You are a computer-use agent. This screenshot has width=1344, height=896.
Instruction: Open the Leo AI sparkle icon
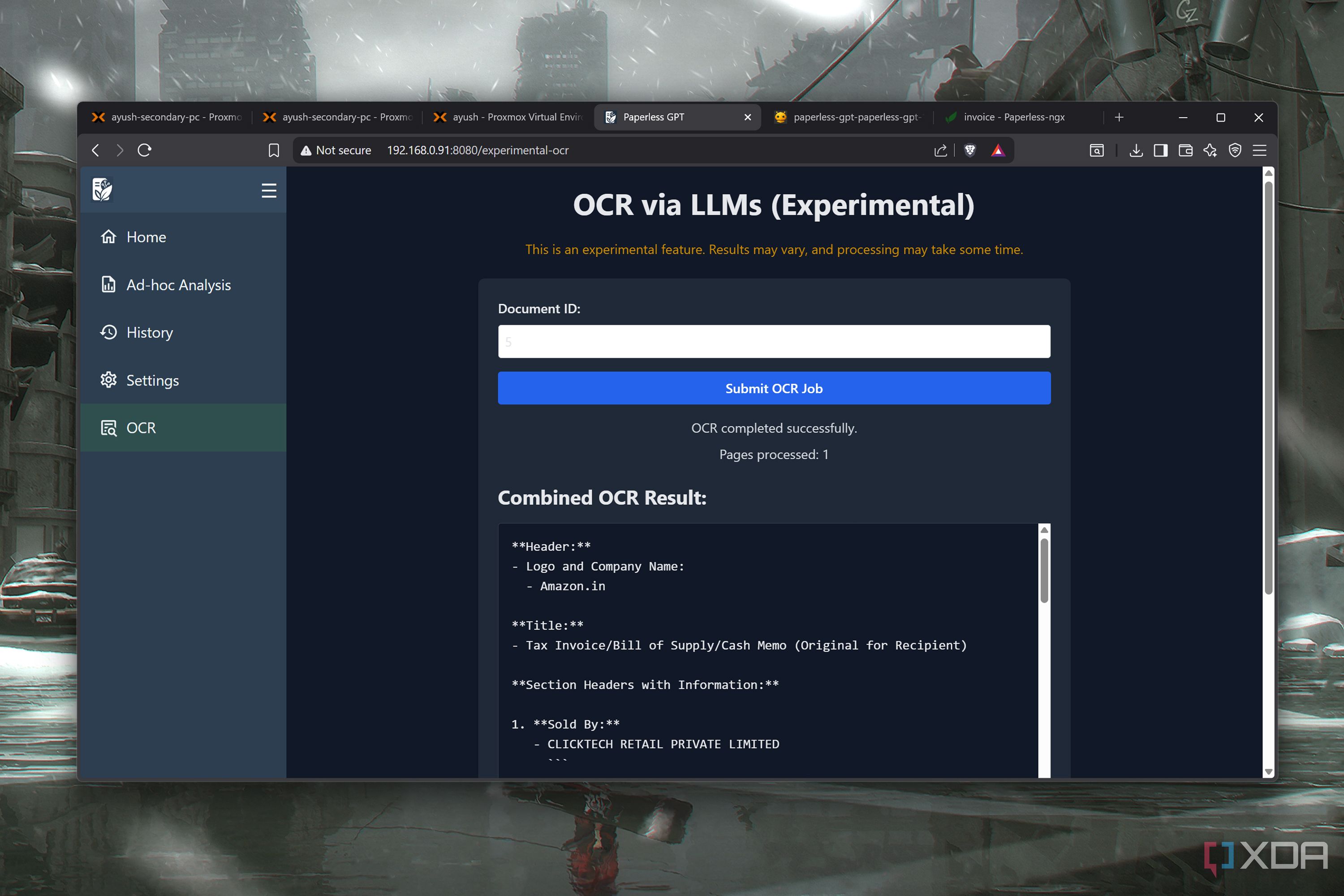(x=1210, y=150)
